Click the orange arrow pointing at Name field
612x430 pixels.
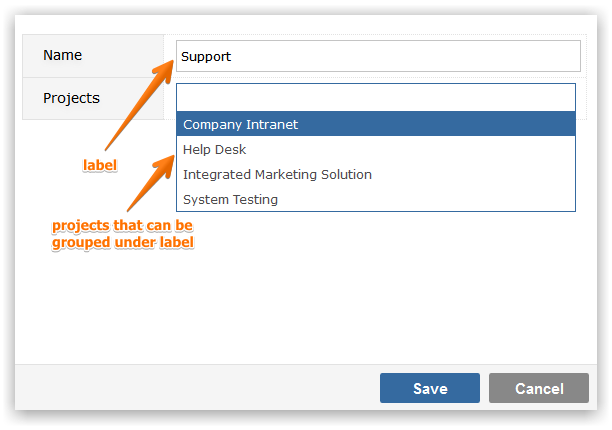140,105
